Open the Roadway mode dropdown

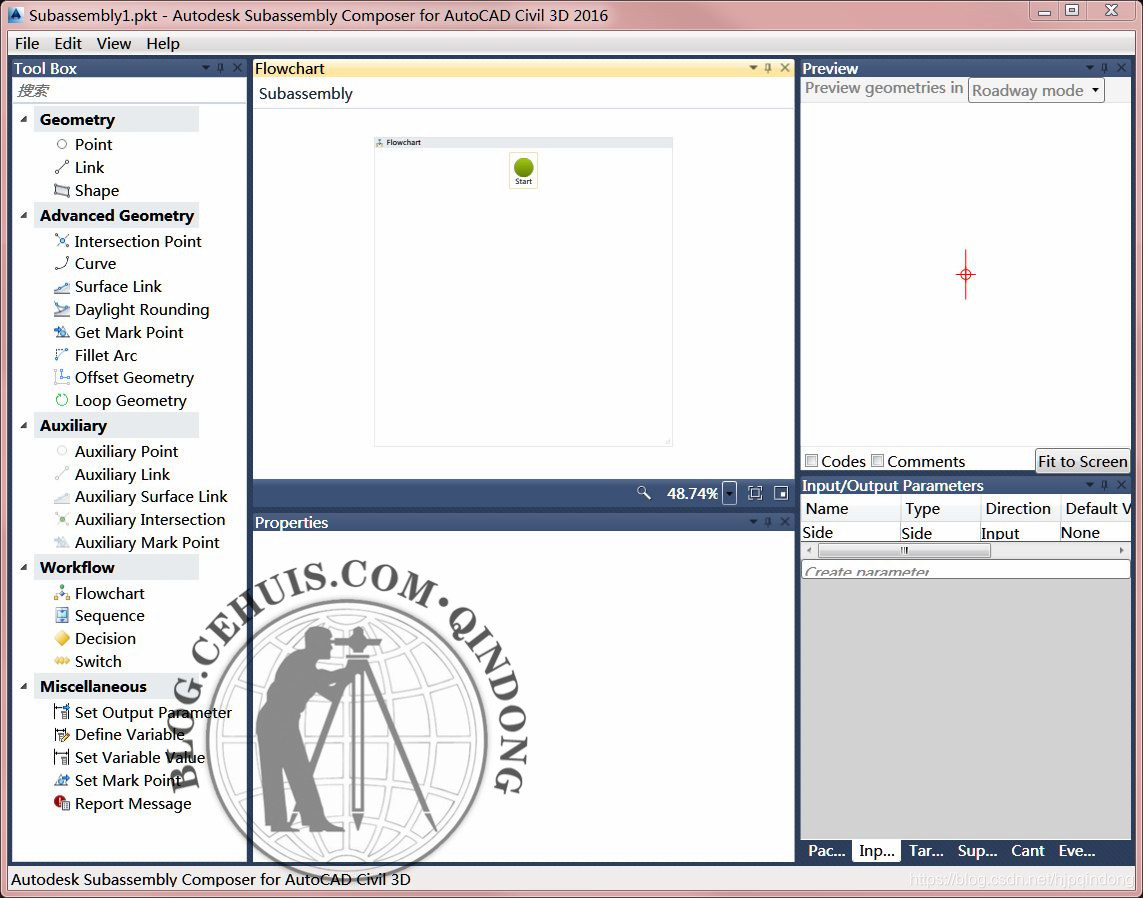tap(1036, 90)
